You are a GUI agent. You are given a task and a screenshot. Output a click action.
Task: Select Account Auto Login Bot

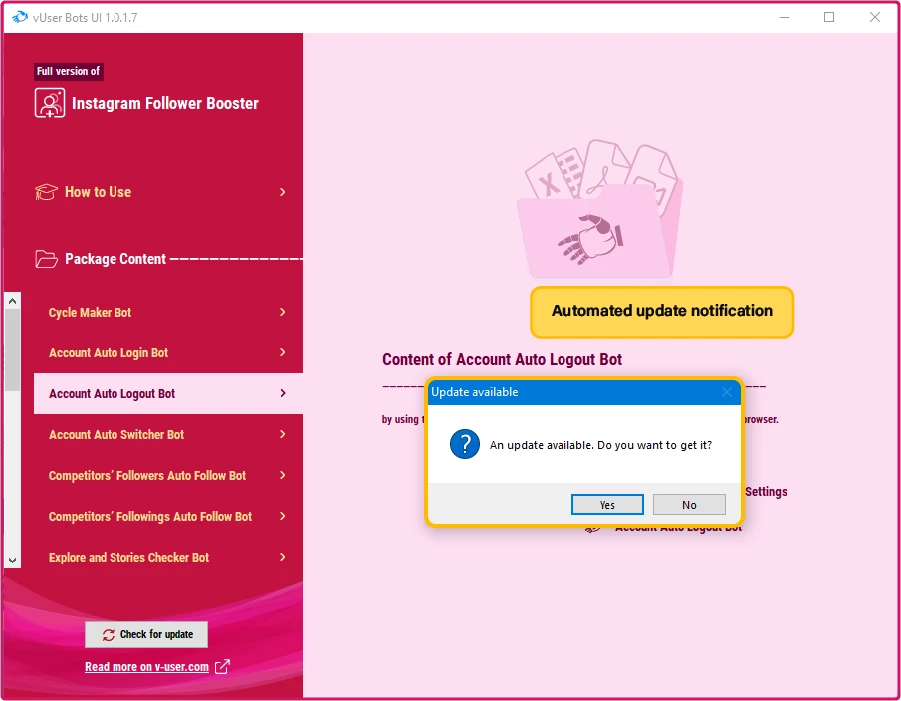tap(168, 352)
